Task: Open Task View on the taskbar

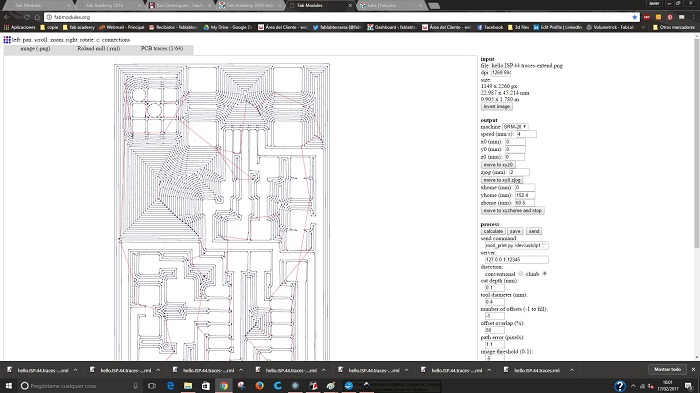Action: tap(152, 385)
